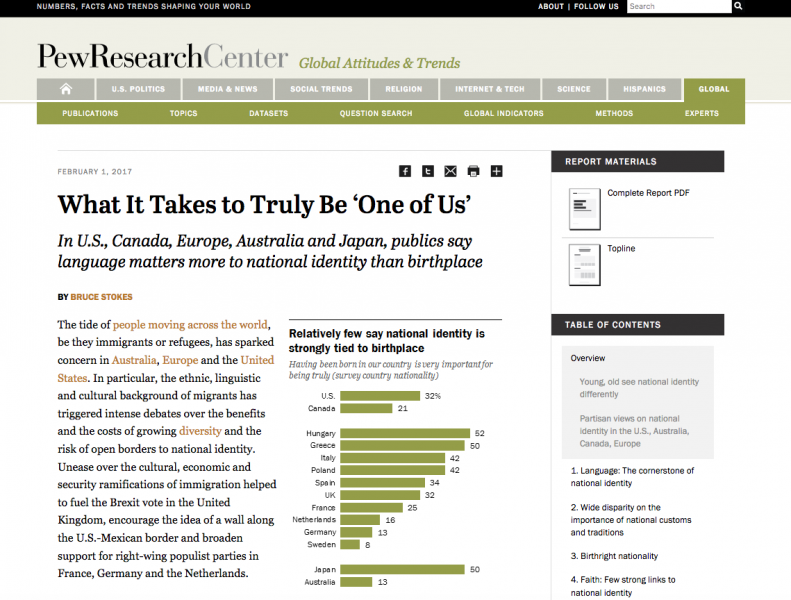Click the article headline 'What It Takes'
The image size is (791, 600).
point(264,205)
